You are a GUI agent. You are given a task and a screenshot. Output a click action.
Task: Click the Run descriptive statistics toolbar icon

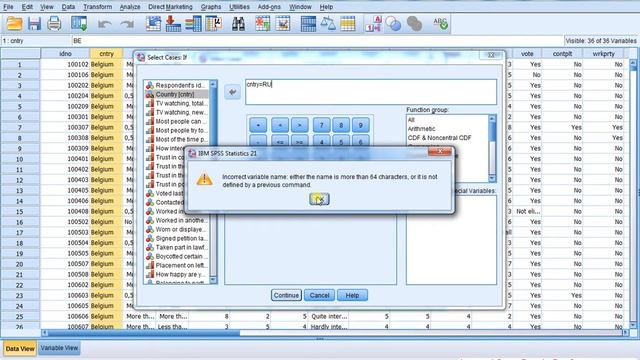click(x=213, y=24)
